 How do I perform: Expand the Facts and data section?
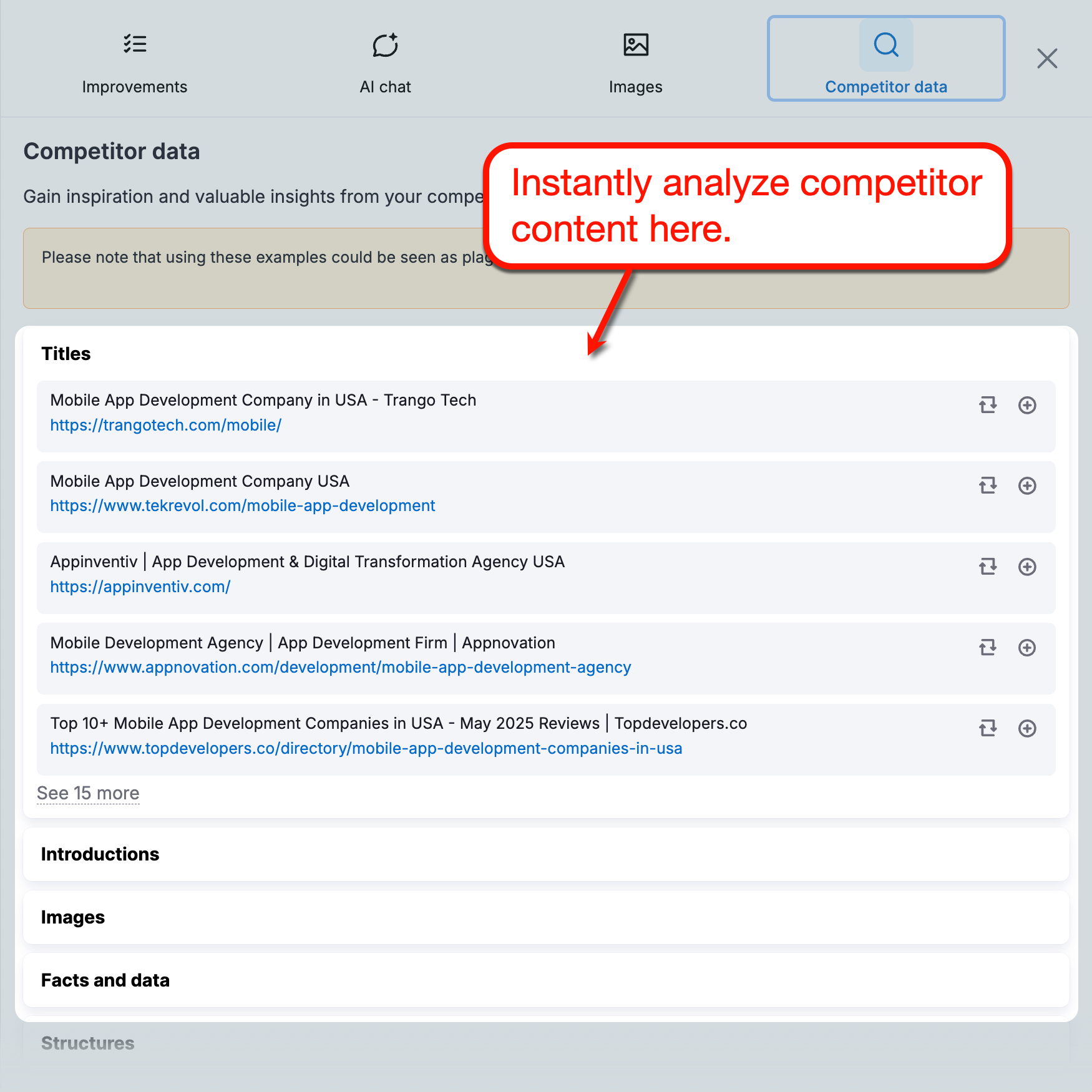(105, 980)
